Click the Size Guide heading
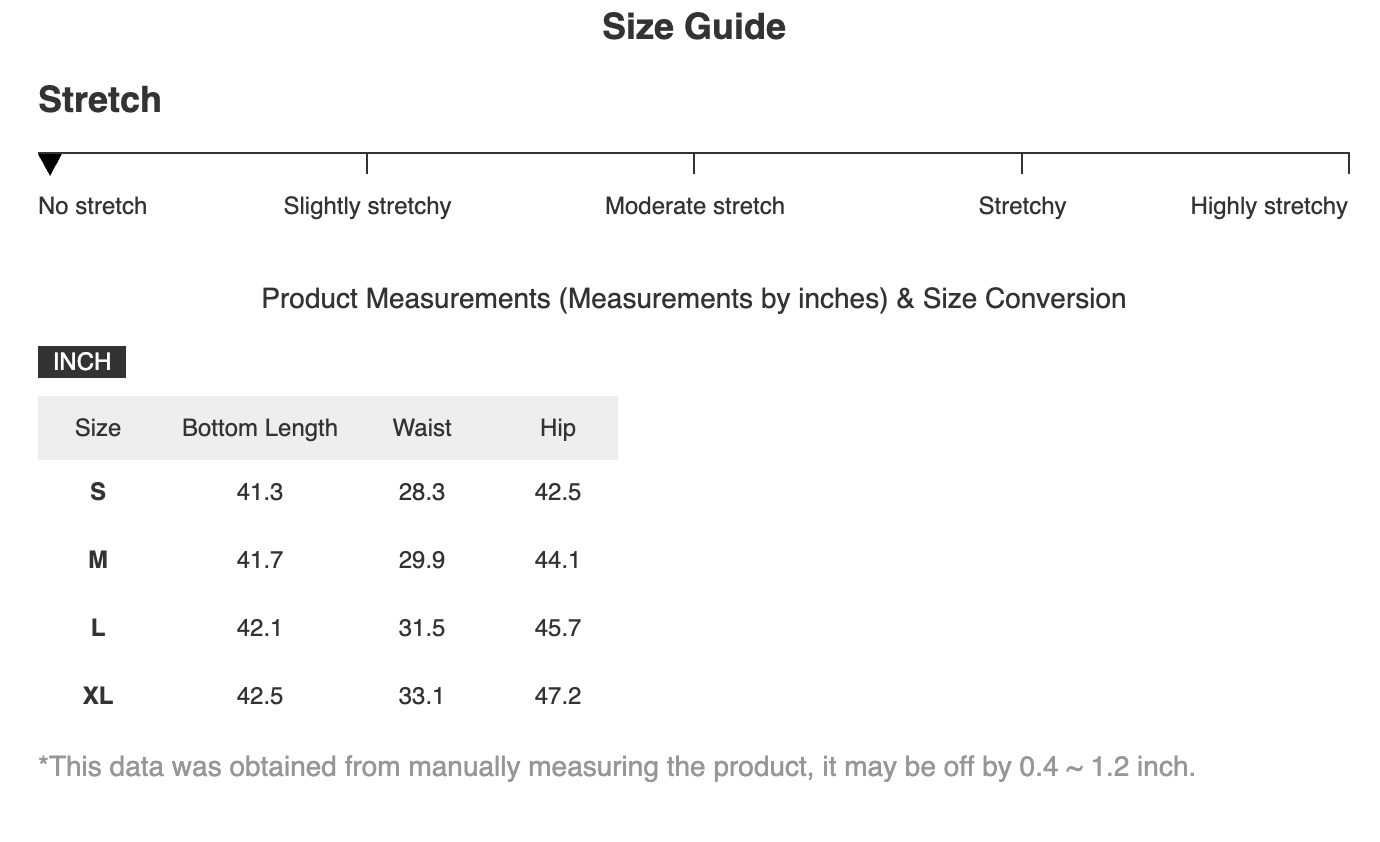1380x842 pixels. [694, 27]
